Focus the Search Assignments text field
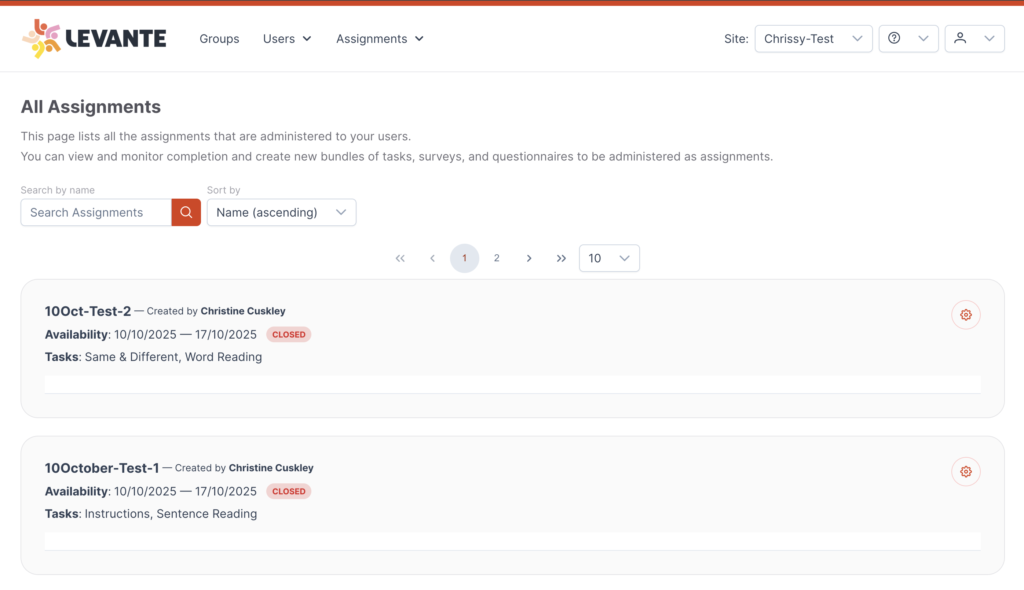The image size is (1024, 590). (96, 212)
